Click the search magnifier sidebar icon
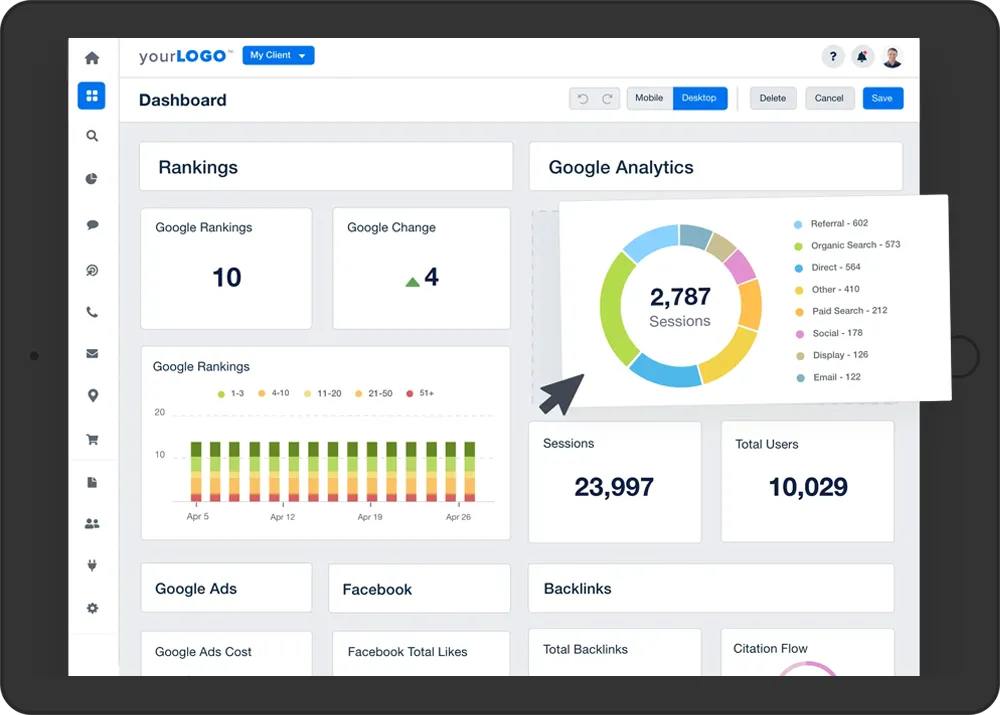This screenshot has width=1000, height=715. point(92,136)
